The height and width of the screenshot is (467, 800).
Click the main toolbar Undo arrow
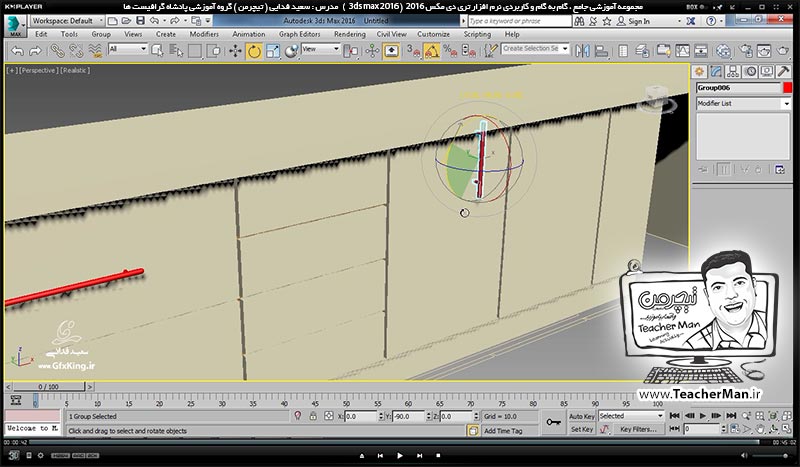coord(17,51)
